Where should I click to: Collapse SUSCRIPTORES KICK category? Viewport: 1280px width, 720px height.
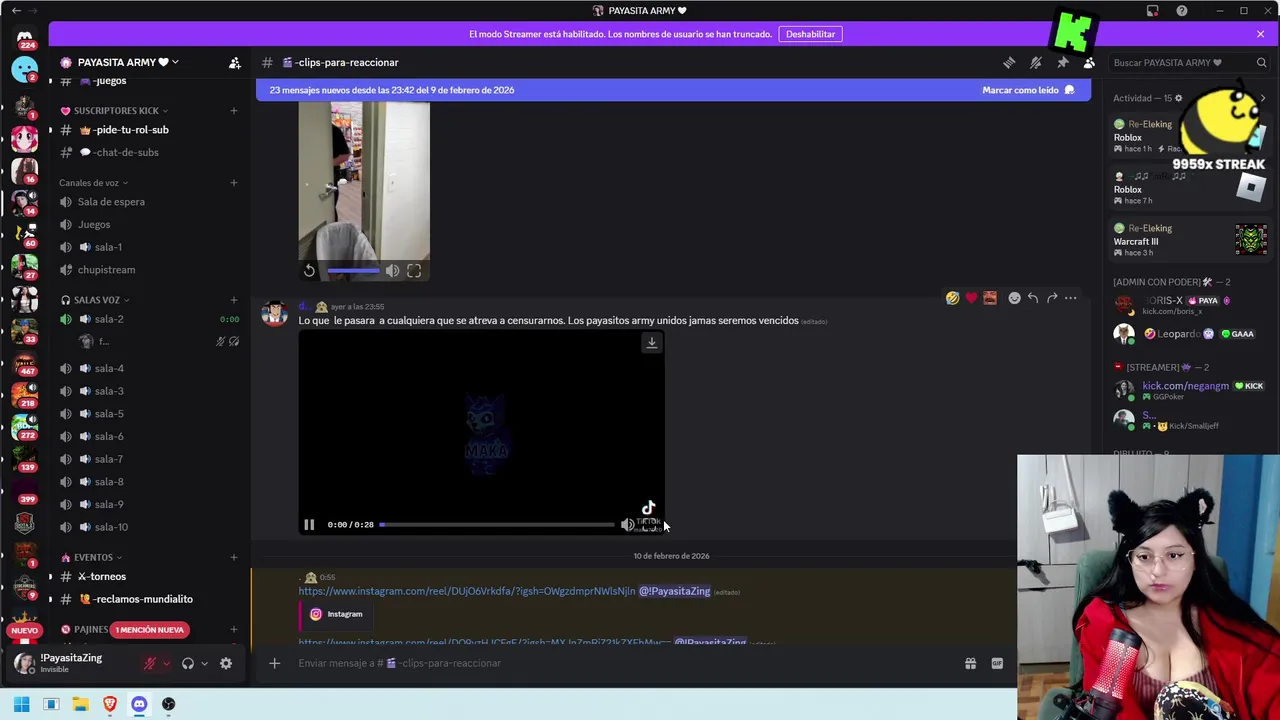point(116,110)
